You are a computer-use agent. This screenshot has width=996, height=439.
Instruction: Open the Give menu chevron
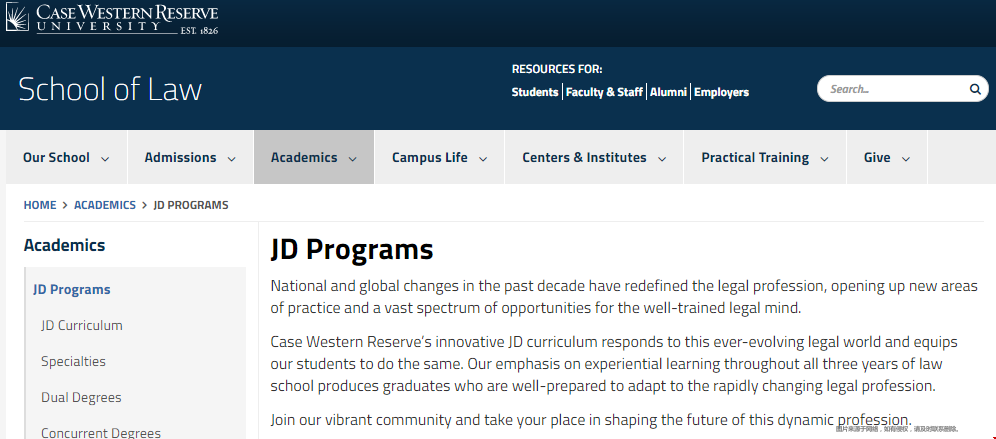(906, 159)
